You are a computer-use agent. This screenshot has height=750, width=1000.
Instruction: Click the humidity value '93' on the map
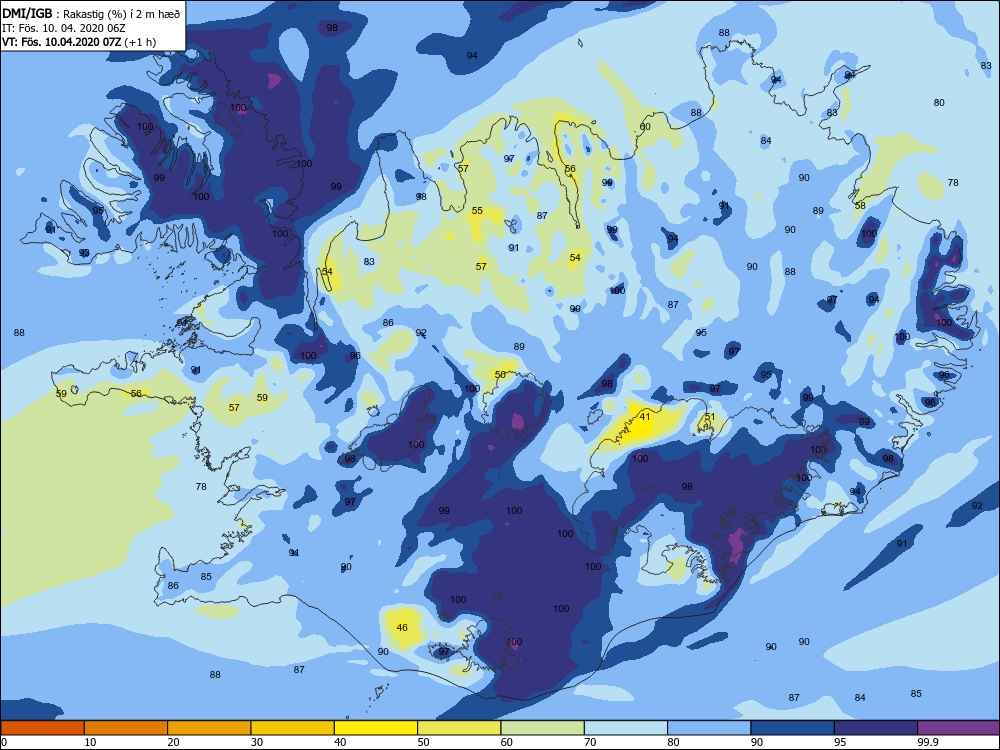point(84,253)
